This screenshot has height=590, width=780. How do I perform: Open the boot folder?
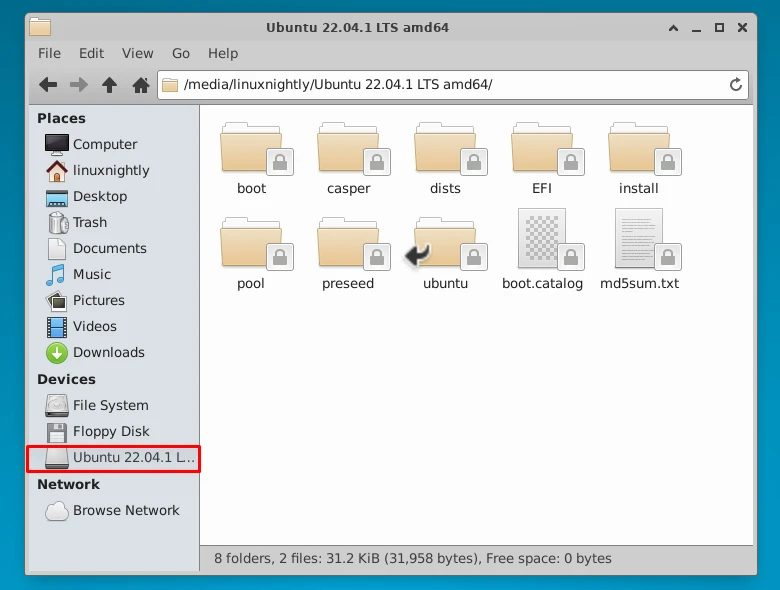(256, 158)
